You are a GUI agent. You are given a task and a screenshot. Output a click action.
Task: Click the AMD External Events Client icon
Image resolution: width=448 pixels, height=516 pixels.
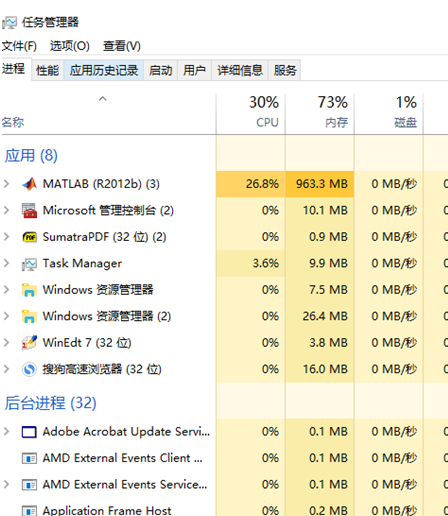click(29, 458)
